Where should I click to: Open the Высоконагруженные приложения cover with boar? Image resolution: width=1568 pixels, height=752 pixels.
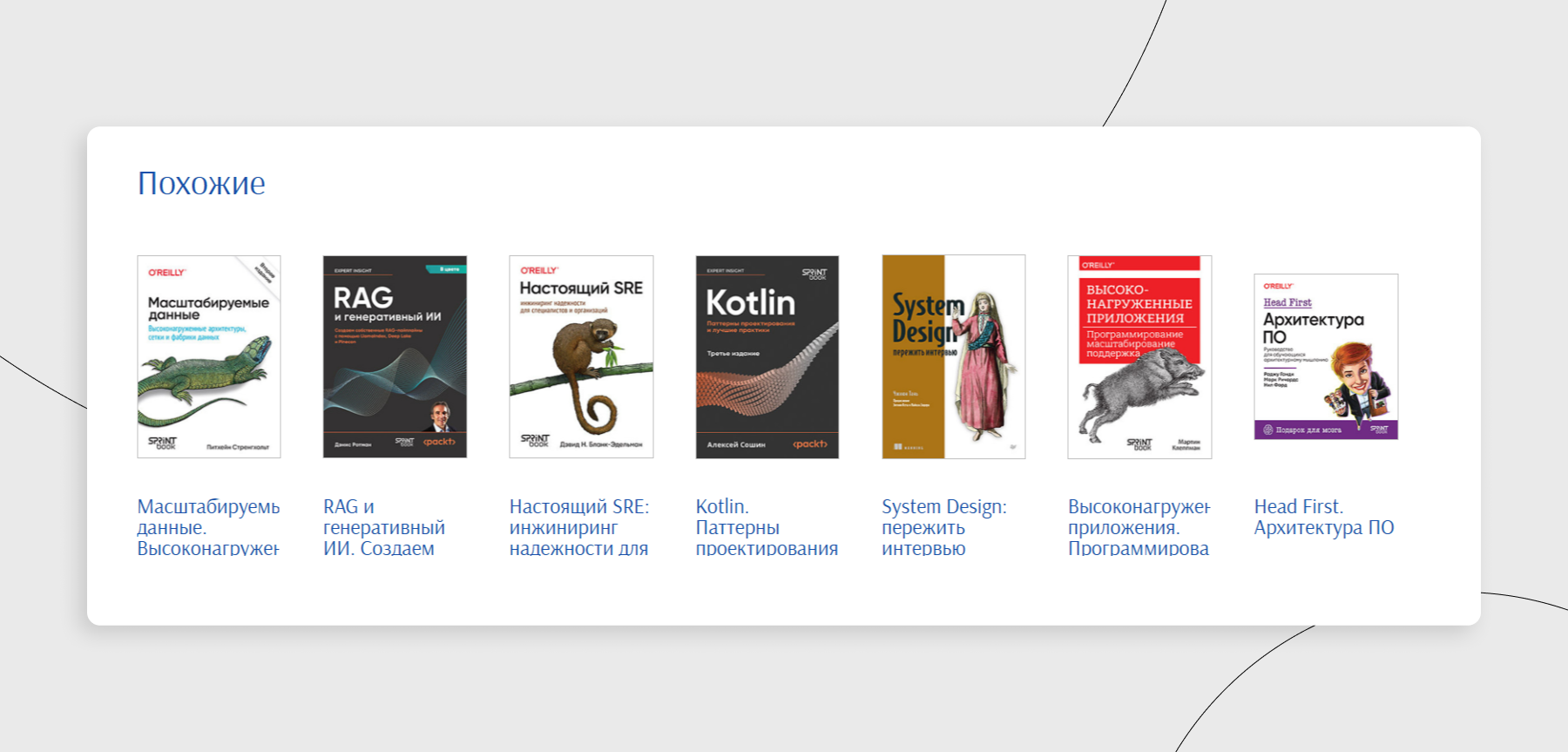pyautogui.click(x=1139, y=356)
